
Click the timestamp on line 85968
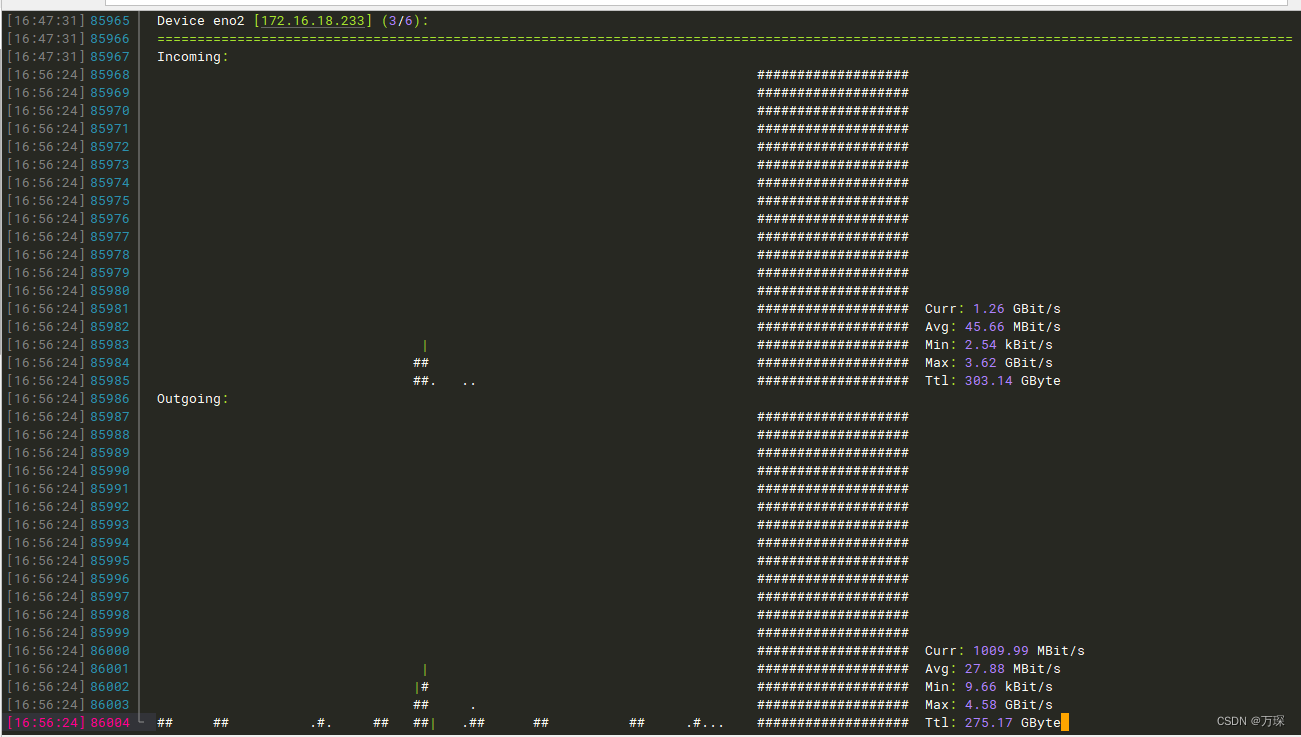point(46,75)
